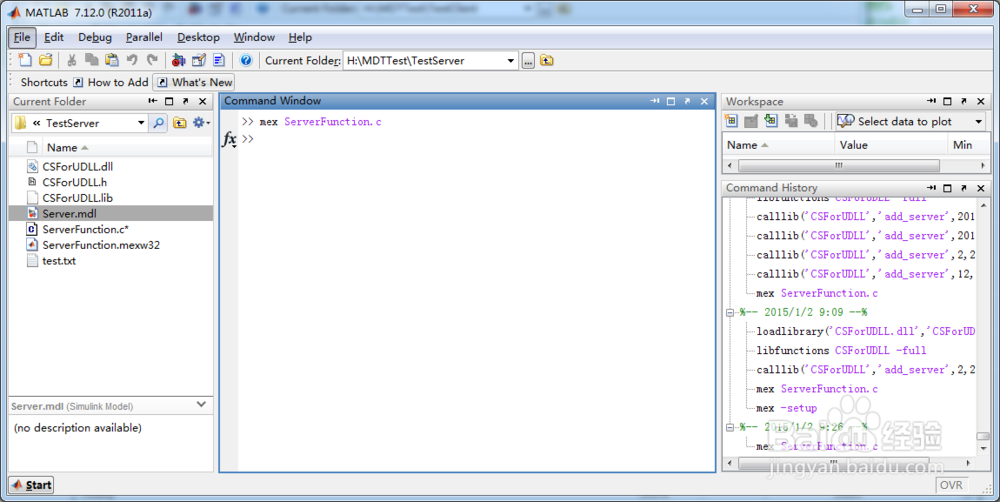This screenshot has height=502, width=1000.
Task: Import data into the Workspace
Action: (x=771, y=121)
